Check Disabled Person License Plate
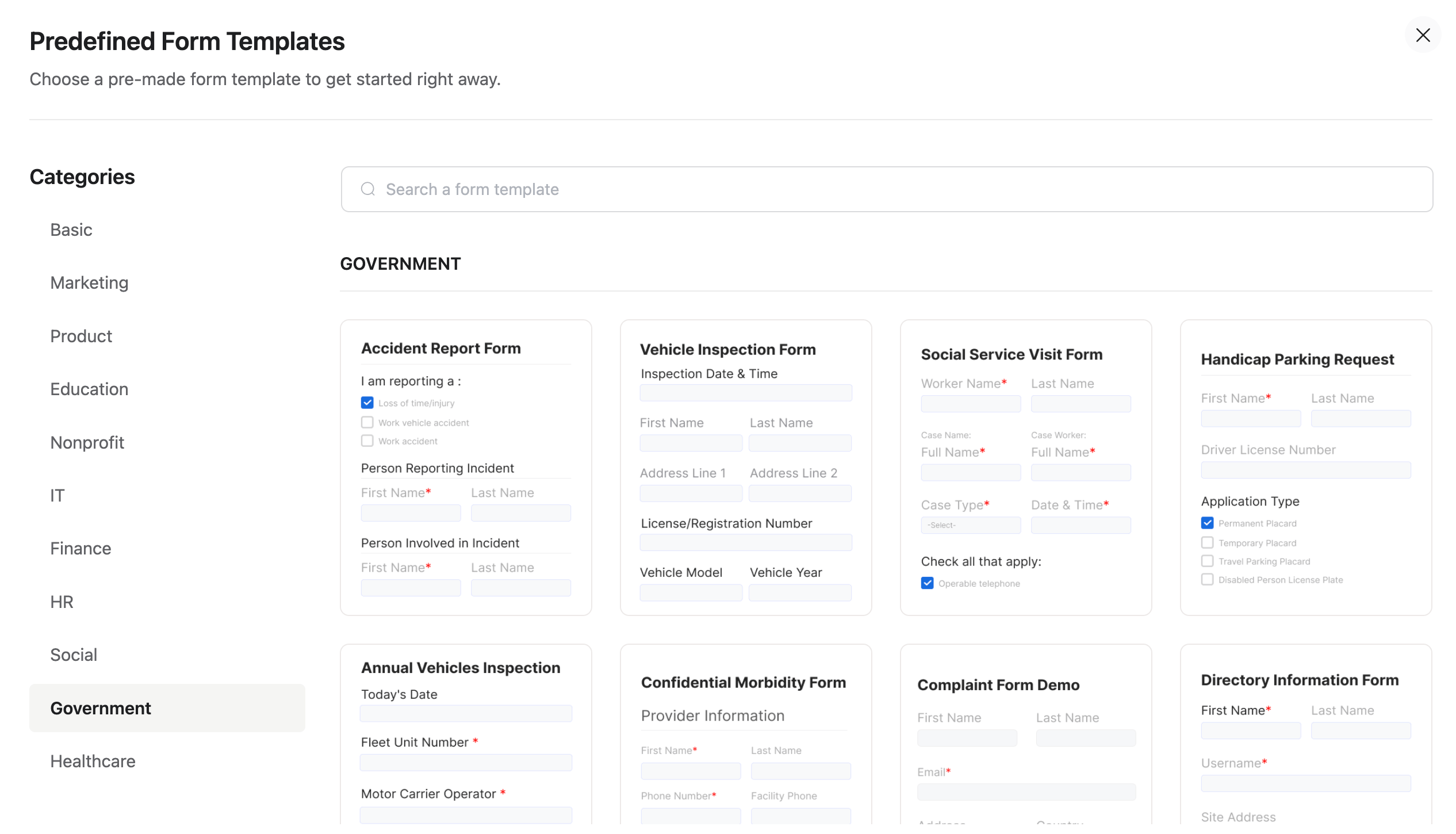Image resolution: width=1456 pixels, height=834 pixels. [x=1206, y=579]
